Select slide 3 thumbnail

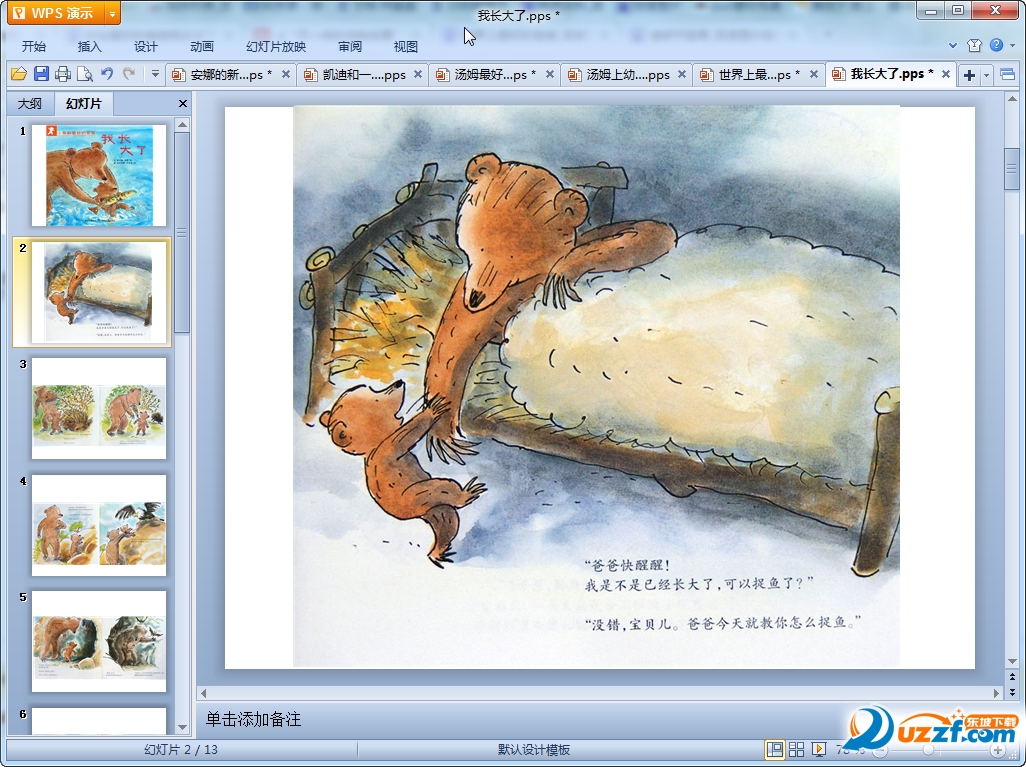[x=99, y=408]
